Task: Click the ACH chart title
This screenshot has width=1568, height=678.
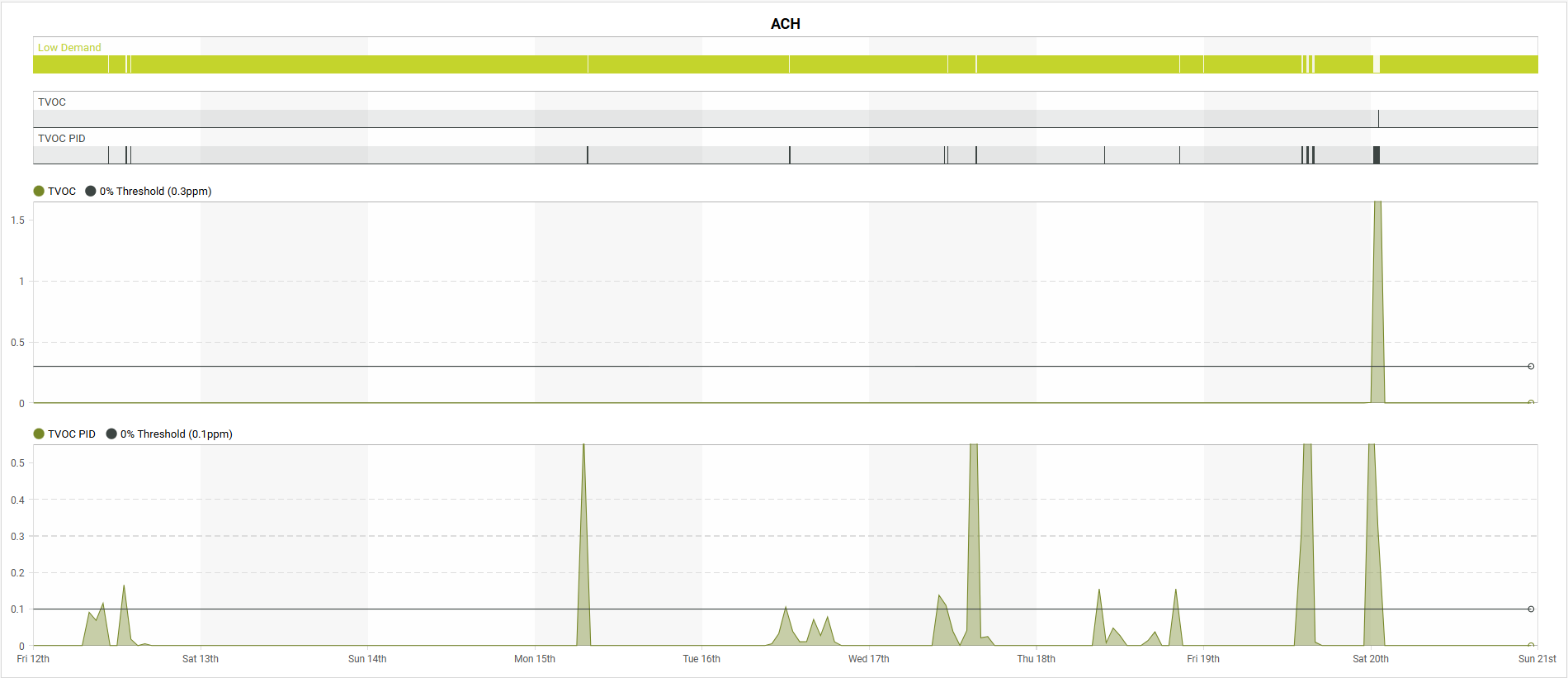Action: (785, 24)
